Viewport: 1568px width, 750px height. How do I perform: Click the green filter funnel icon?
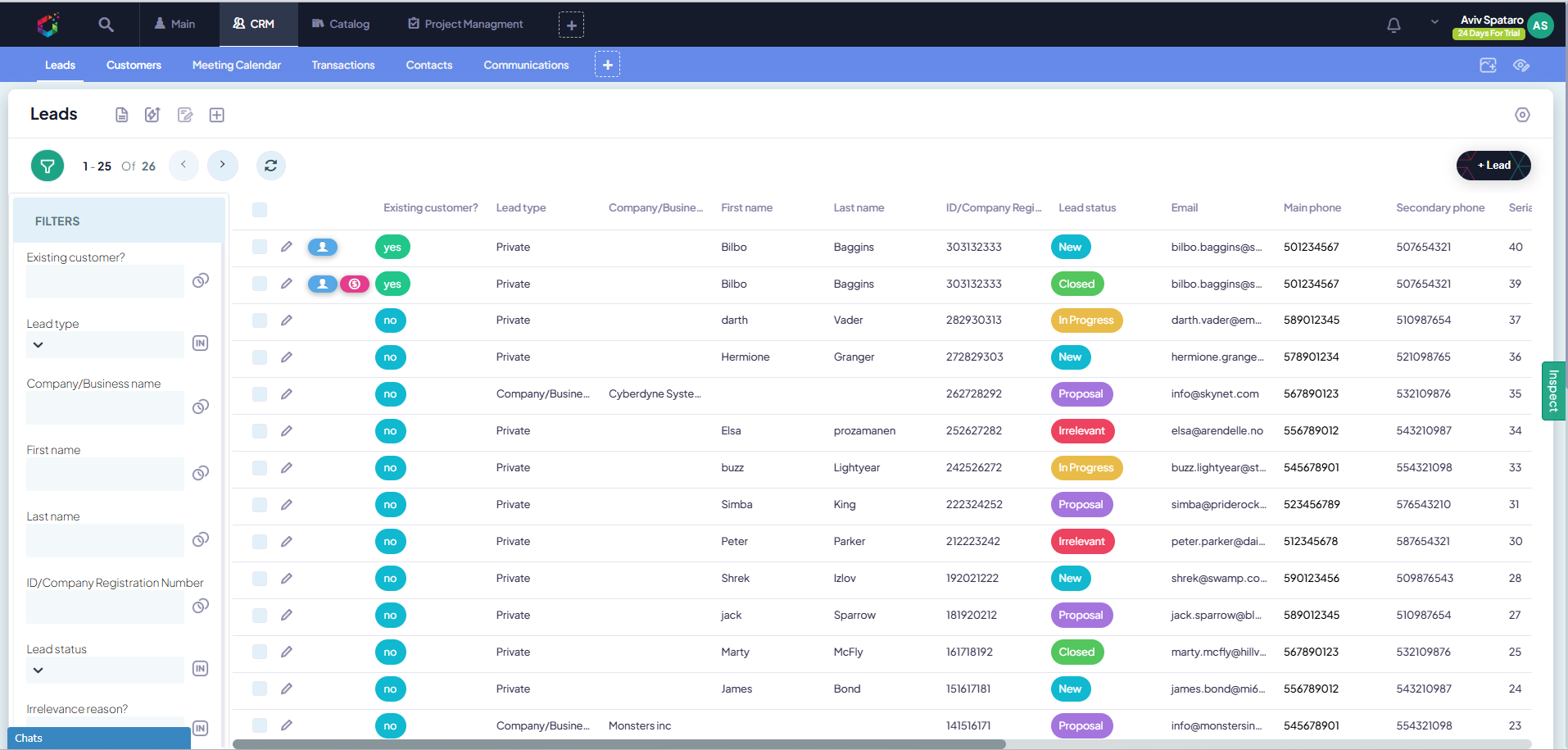(x=48, y=166)
